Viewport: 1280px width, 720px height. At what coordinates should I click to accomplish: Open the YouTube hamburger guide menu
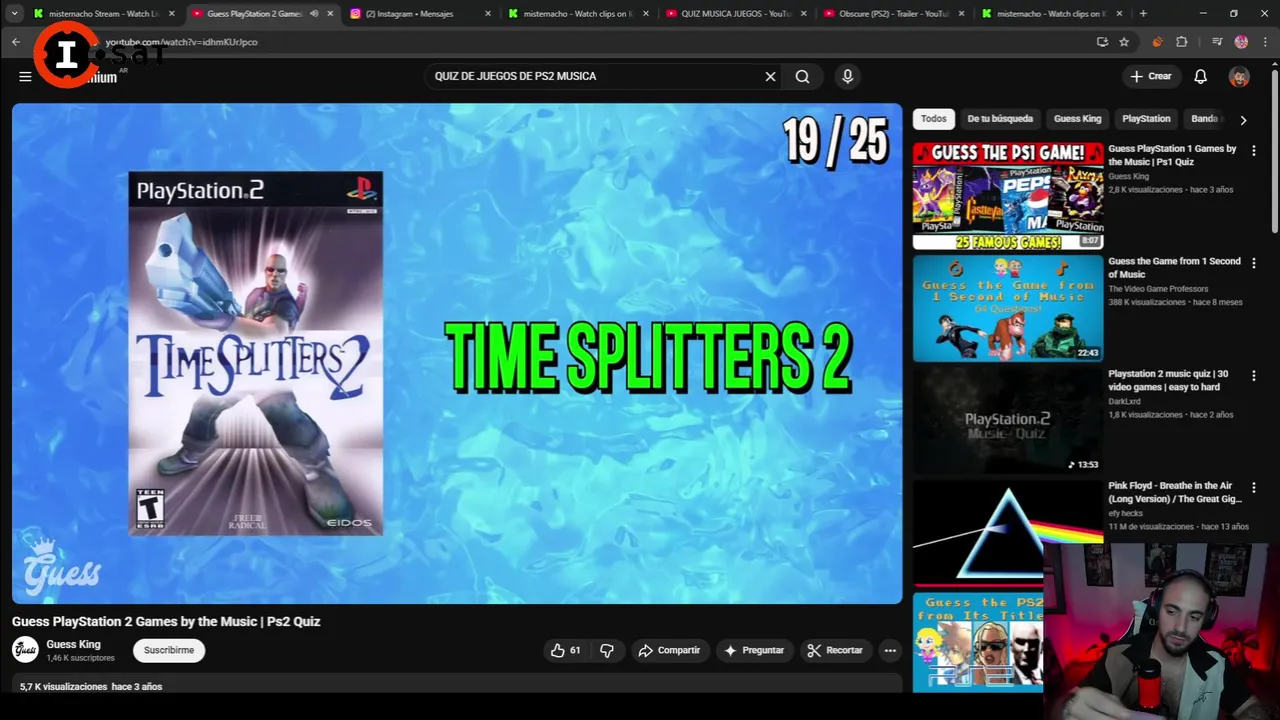[x=25, y=76]
